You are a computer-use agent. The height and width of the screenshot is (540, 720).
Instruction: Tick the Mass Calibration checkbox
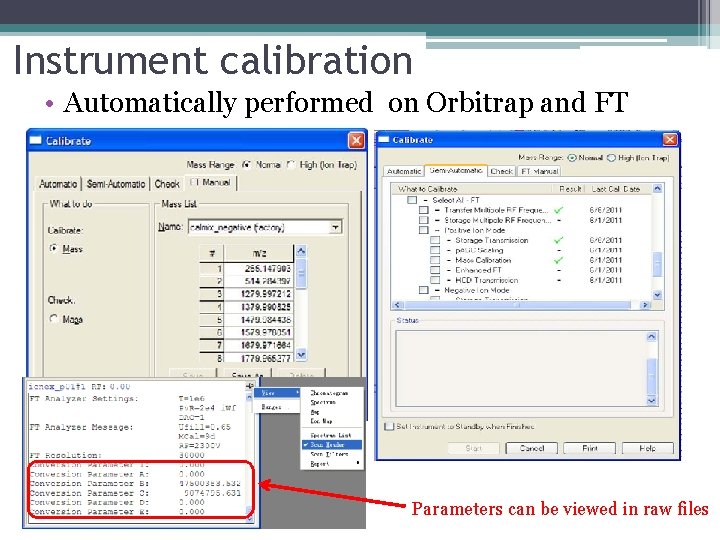(x=435, y=260)
